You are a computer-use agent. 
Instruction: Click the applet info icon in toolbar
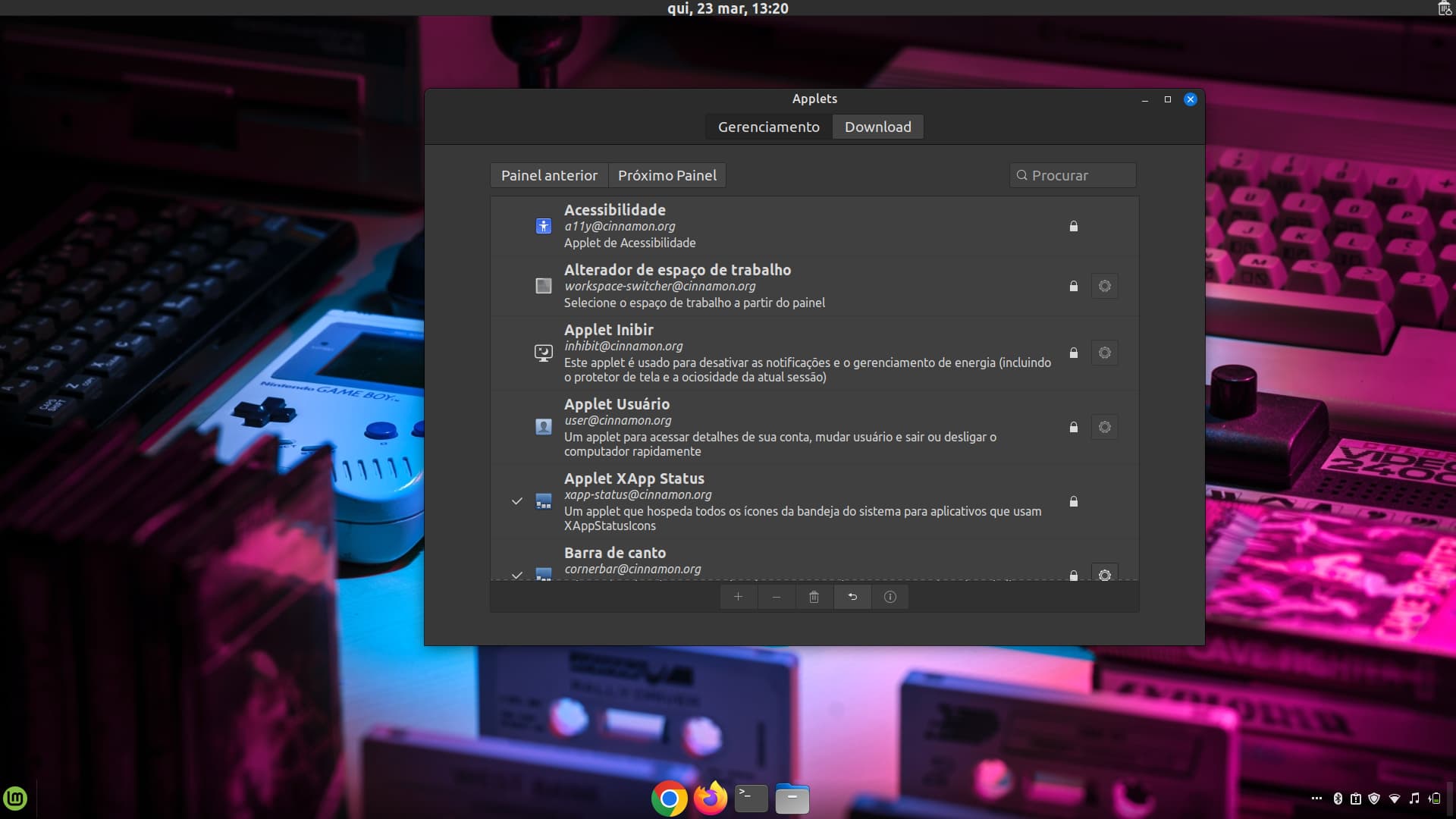click(x=890, y=597)
